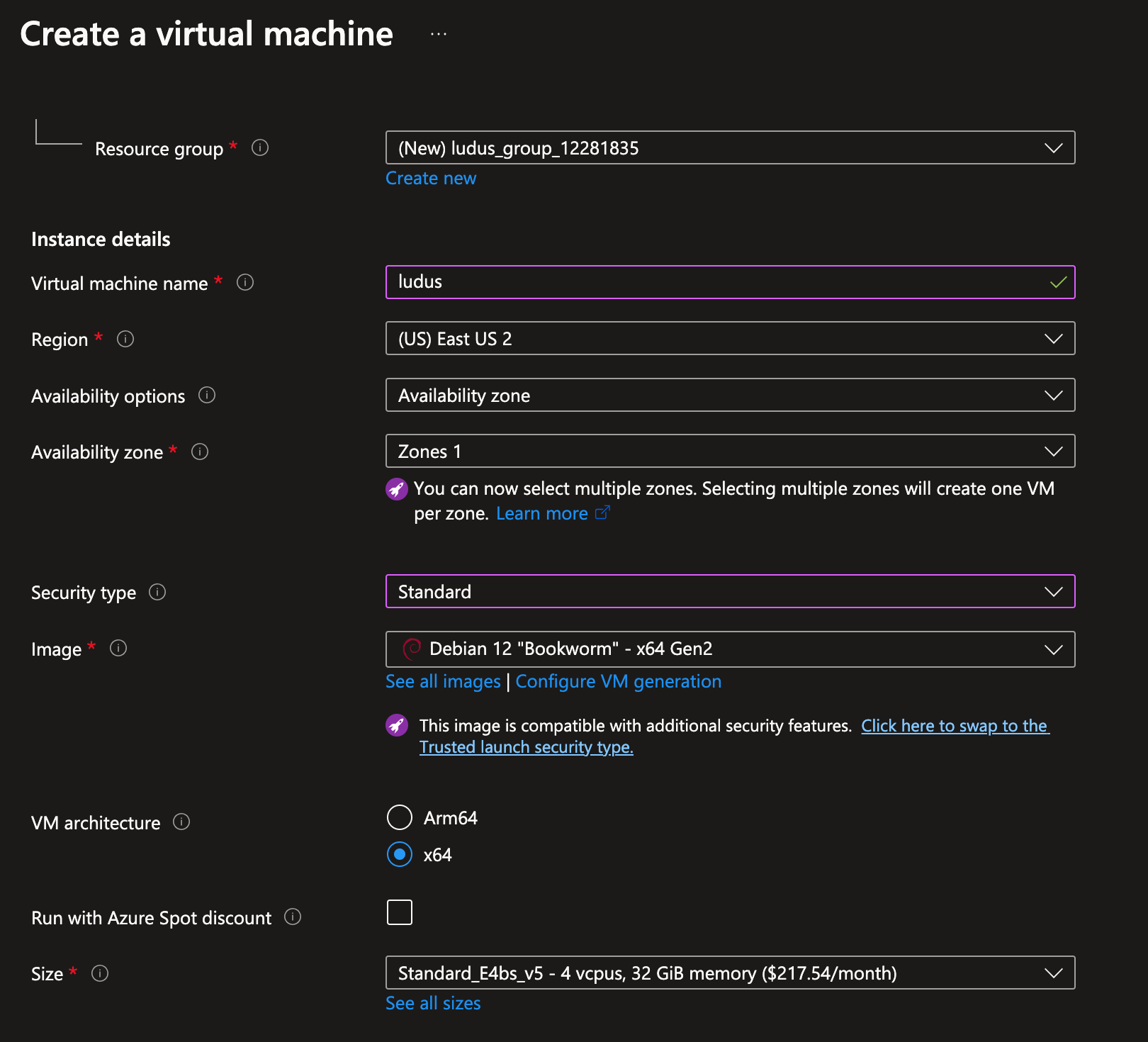Select the x64 architecture radio button

(400, 854)
